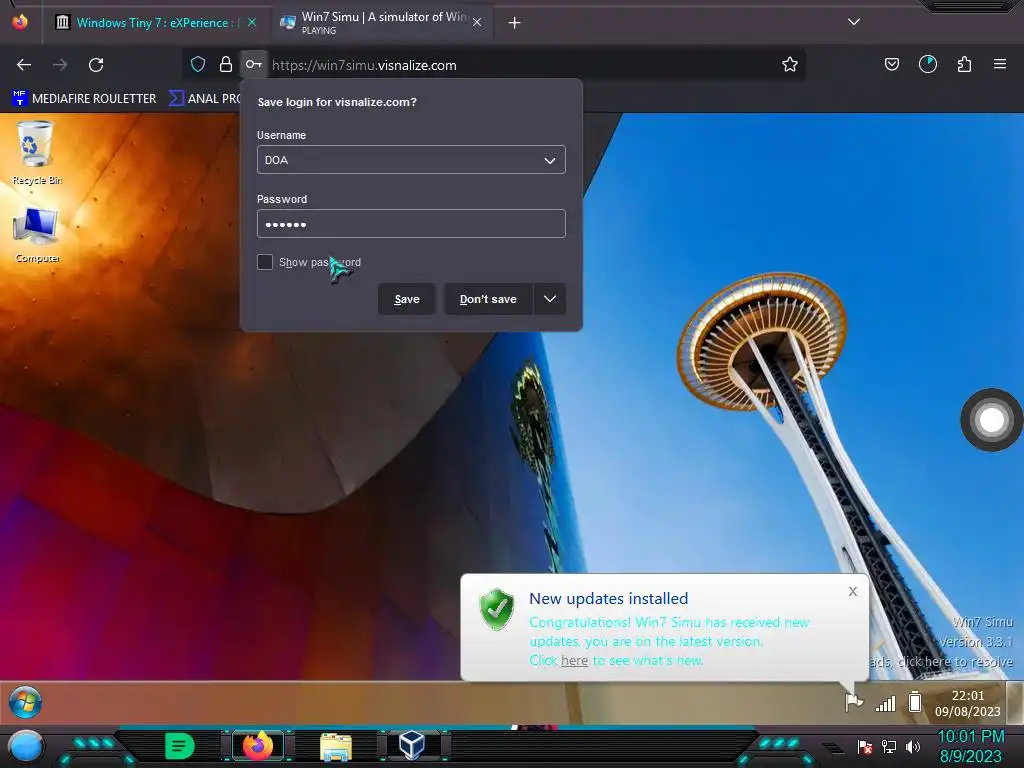1024x768 pixels.
Task: Click the Firefox back arrow
Action: 24,65
